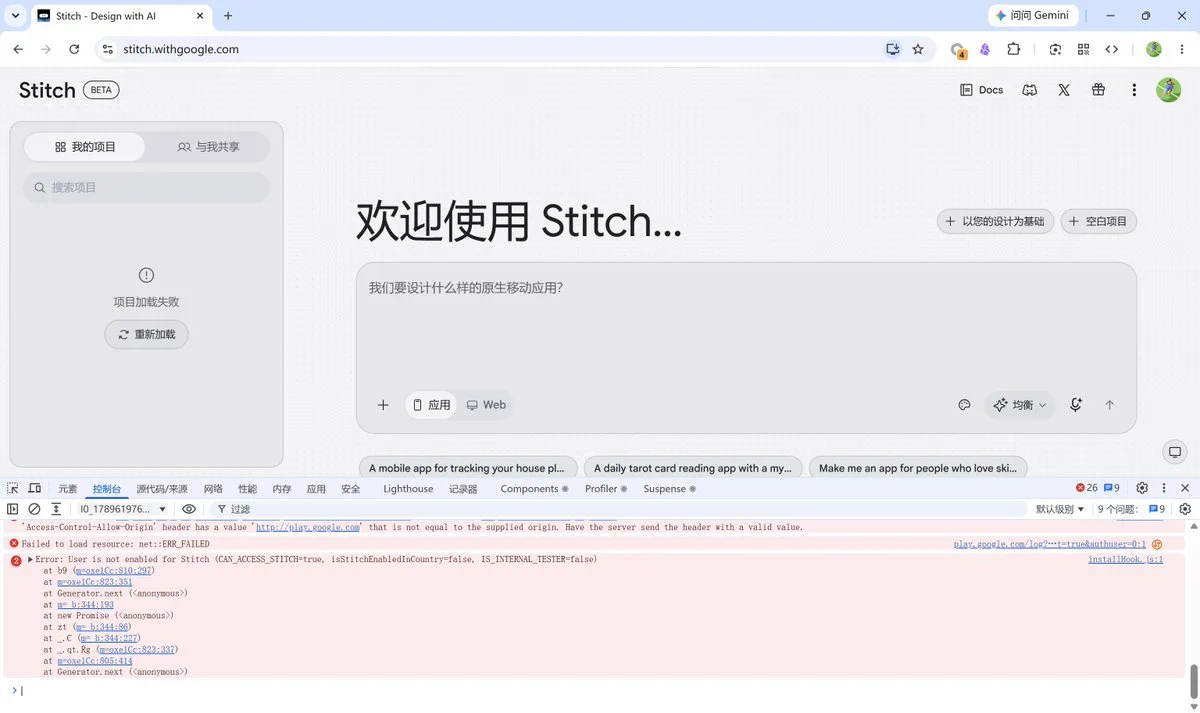The width and height of the screenshot is (1200, 713).
Task: Click the 以您的设计为基础 button
Action: pyautogui.click(x=995, y=221)
